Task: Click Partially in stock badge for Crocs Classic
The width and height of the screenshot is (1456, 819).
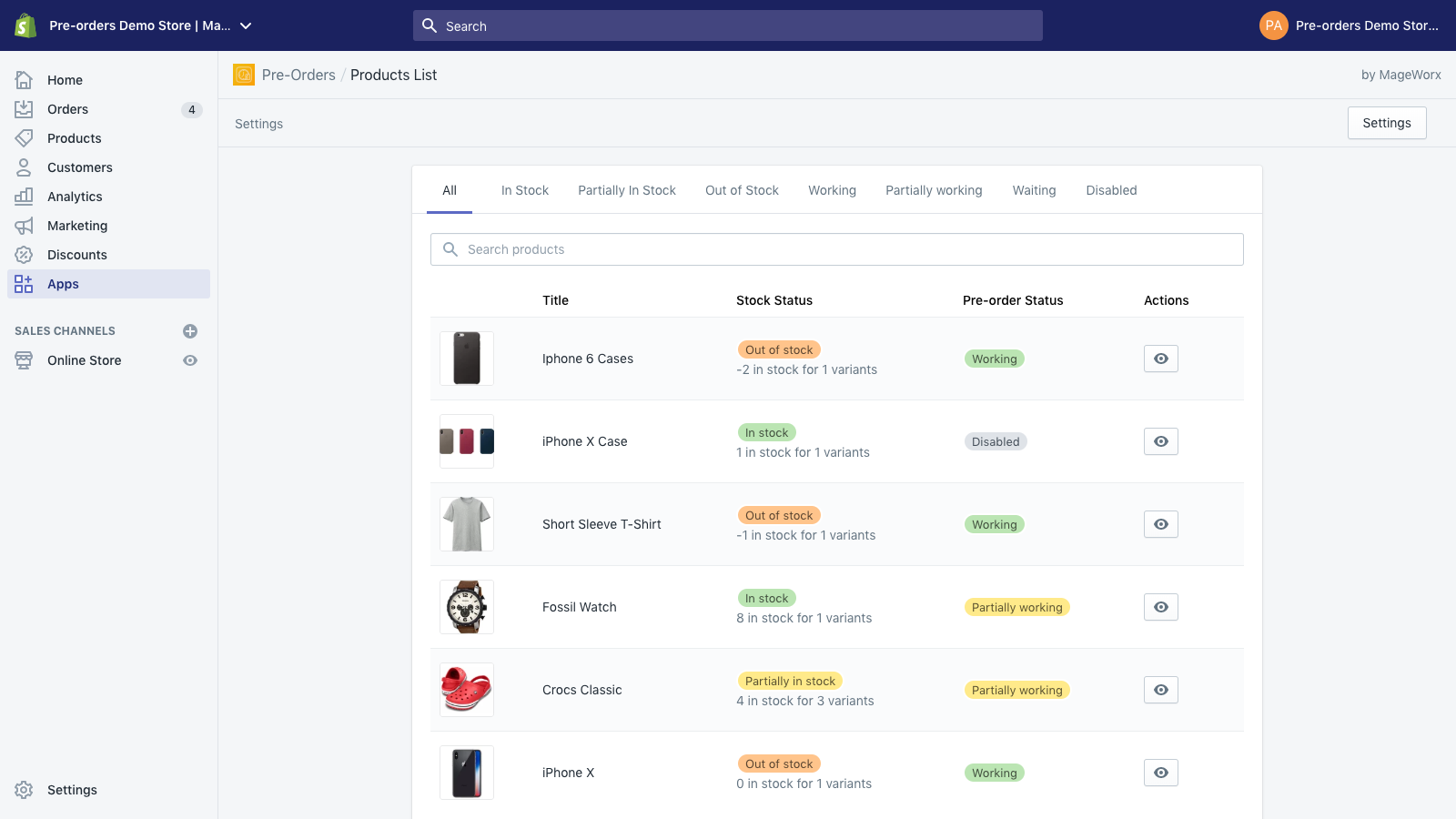Action: pos(790,681)
